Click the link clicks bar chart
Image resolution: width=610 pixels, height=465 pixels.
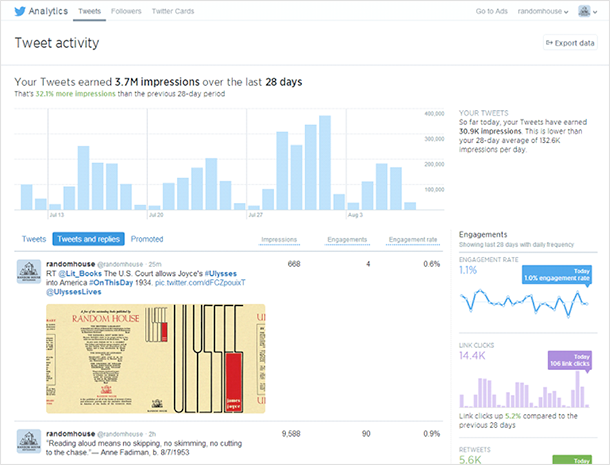pyautogui.click(x=524, y=390)
